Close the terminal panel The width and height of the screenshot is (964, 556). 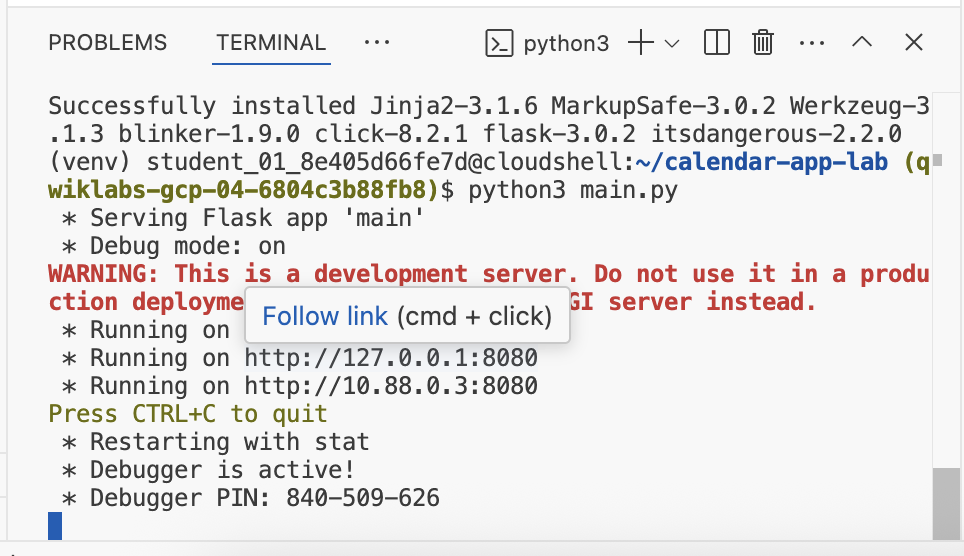coord(913,43)
